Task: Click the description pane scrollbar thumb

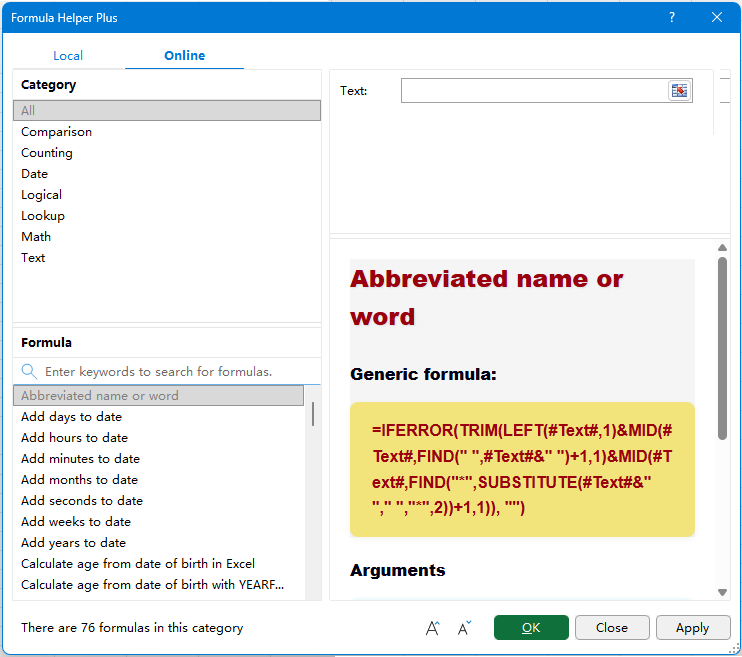Action: point(722,348)
